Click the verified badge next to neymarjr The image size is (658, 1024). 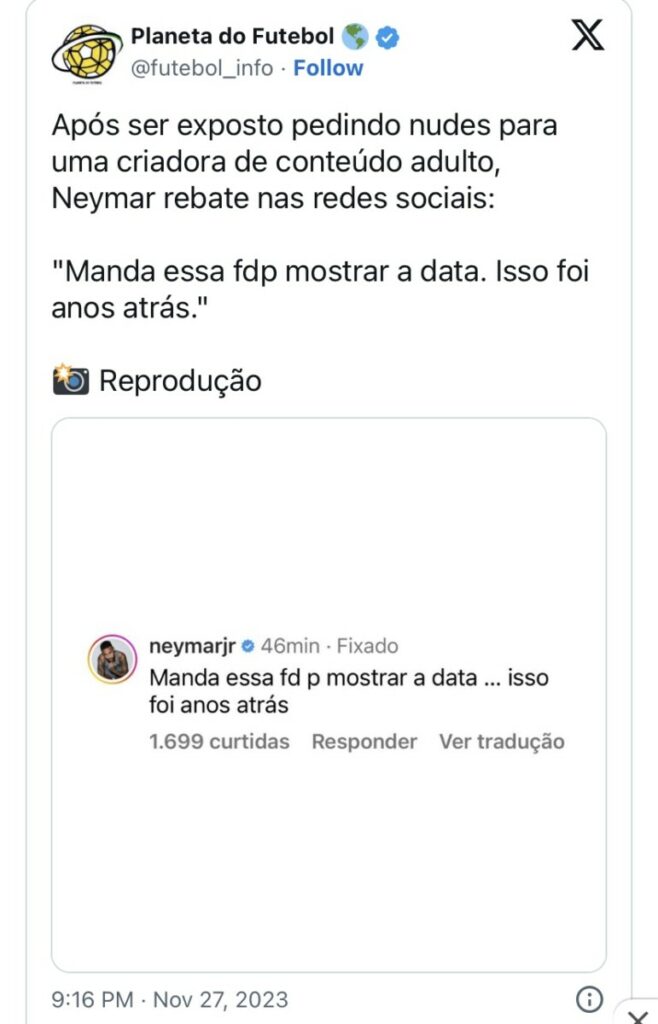point(248,646)
